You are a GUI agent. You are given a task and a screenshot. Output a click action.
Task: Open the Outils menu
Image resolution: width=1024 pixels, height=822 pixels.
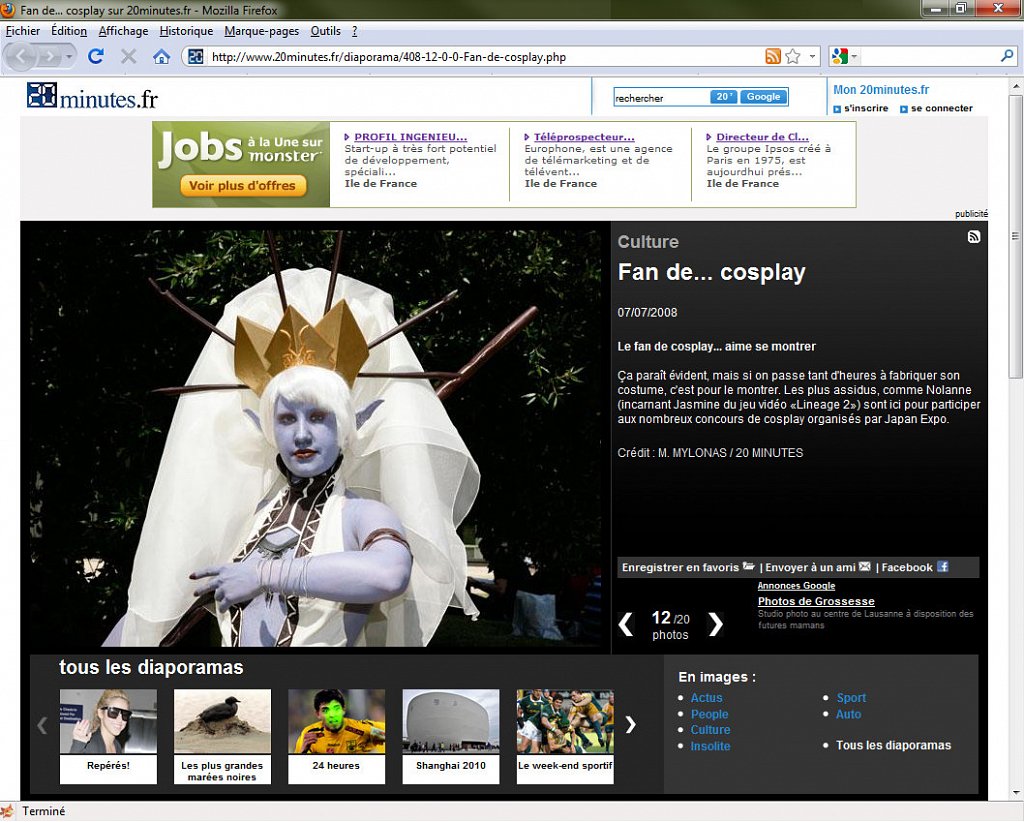tap(325, 31)
